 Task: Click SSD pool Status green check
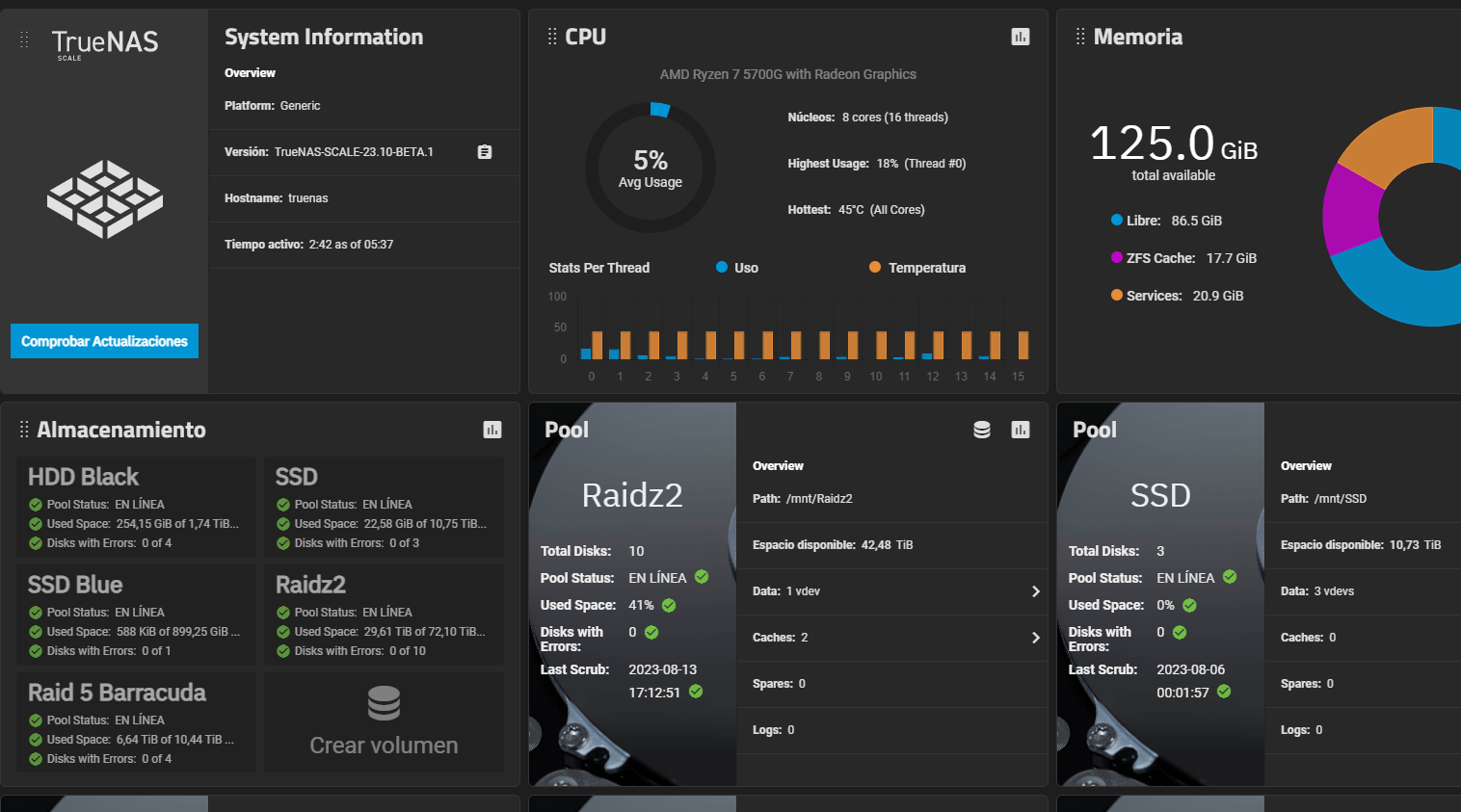pyautogui.click(x=1230, y=577)
